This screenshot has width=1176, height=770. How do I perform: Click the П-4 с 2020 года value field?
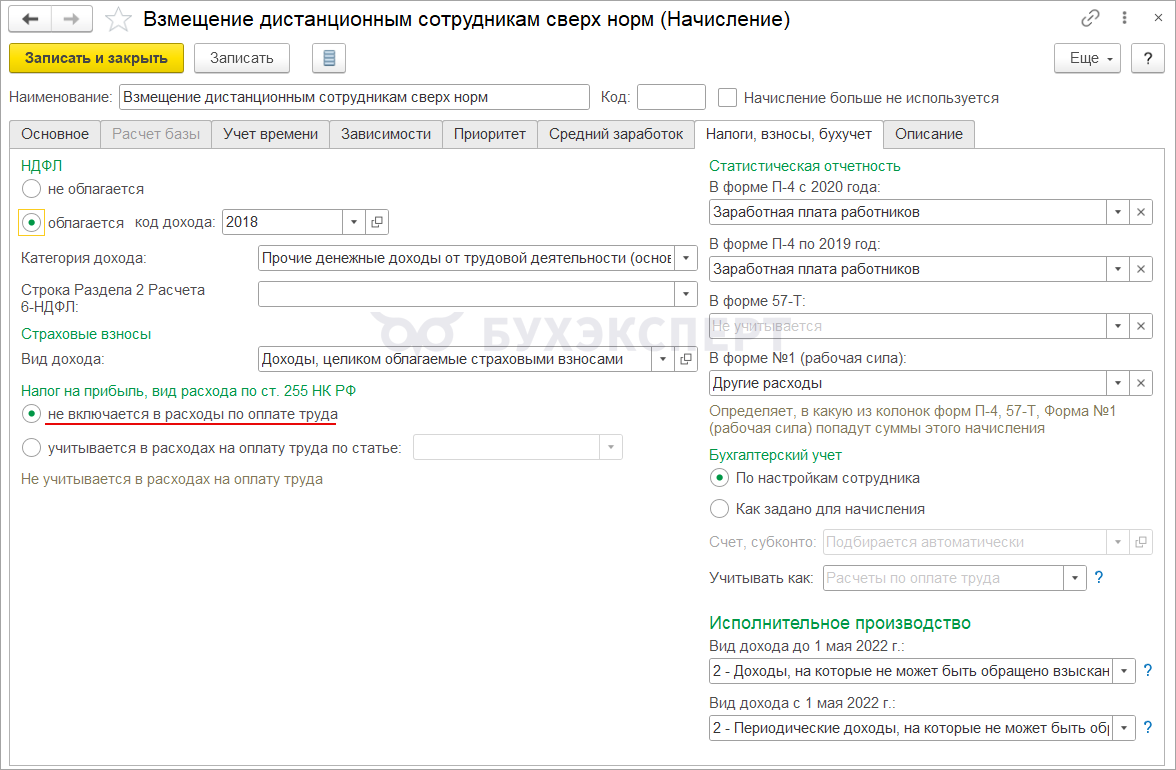tap(908, 212)
